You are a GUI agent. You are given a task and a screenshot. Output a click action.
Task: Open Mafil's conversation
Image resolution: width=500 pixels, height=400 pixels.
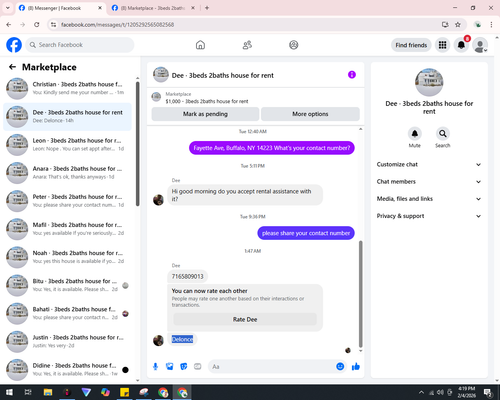tap(67, 229)
